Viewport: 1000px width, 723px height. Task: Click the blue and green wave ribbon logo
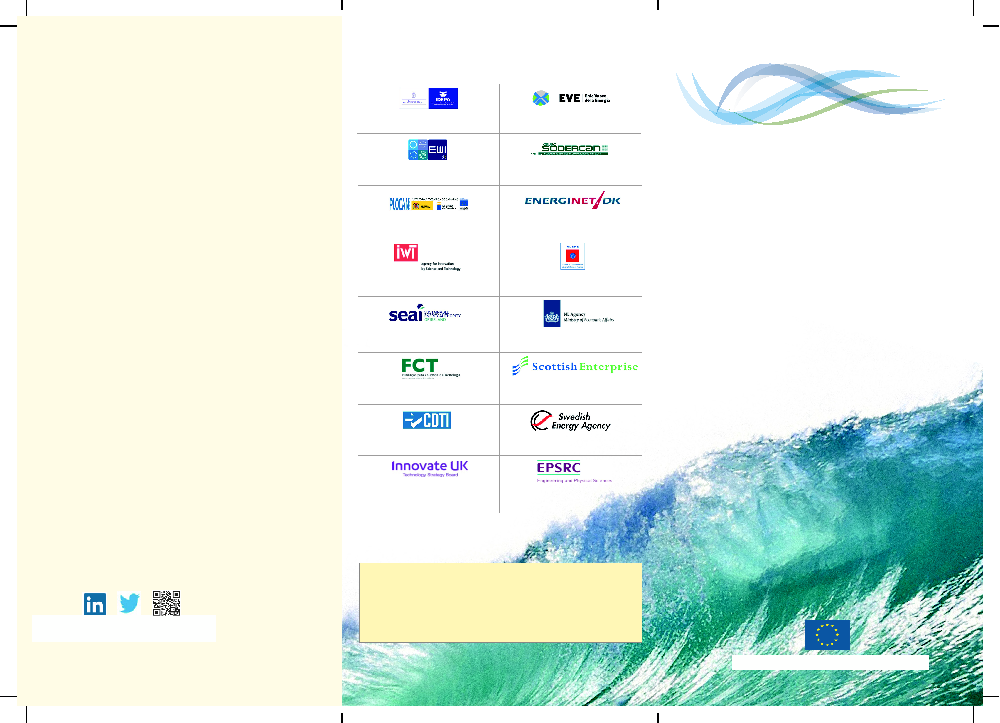pyautogui.click(x=810, y=94)
